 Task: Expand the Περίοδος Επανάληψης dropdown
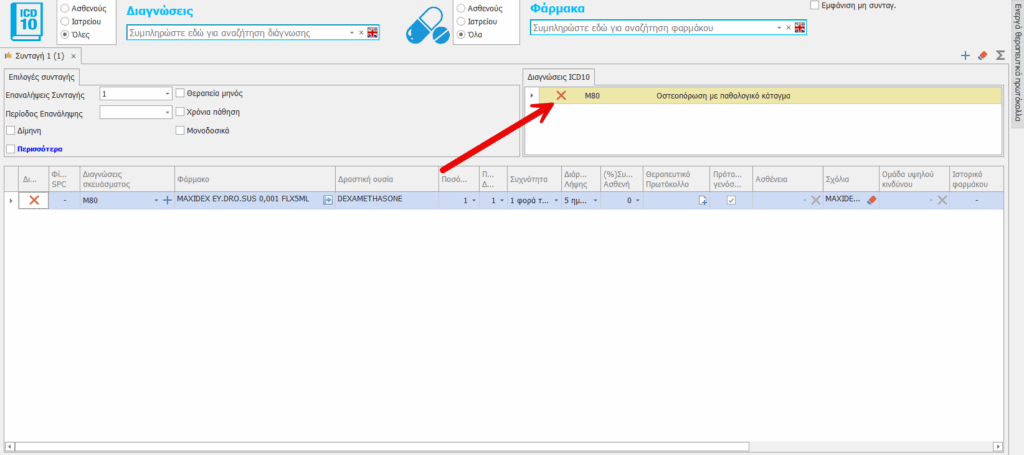coord(167,113)
